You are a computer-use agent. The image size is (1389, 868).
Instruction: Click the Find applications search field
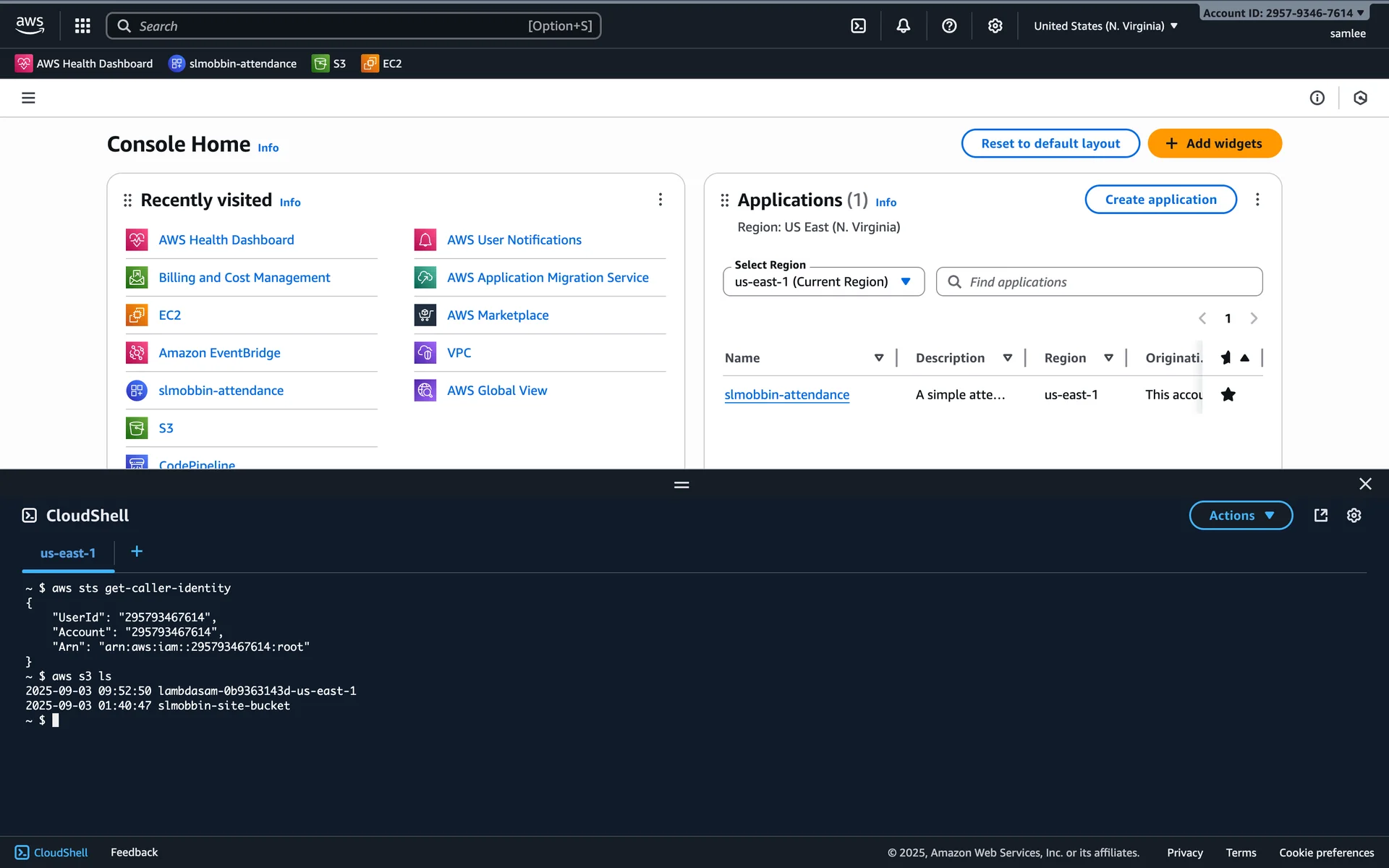pyautogui.click(x=1100, y=282)
